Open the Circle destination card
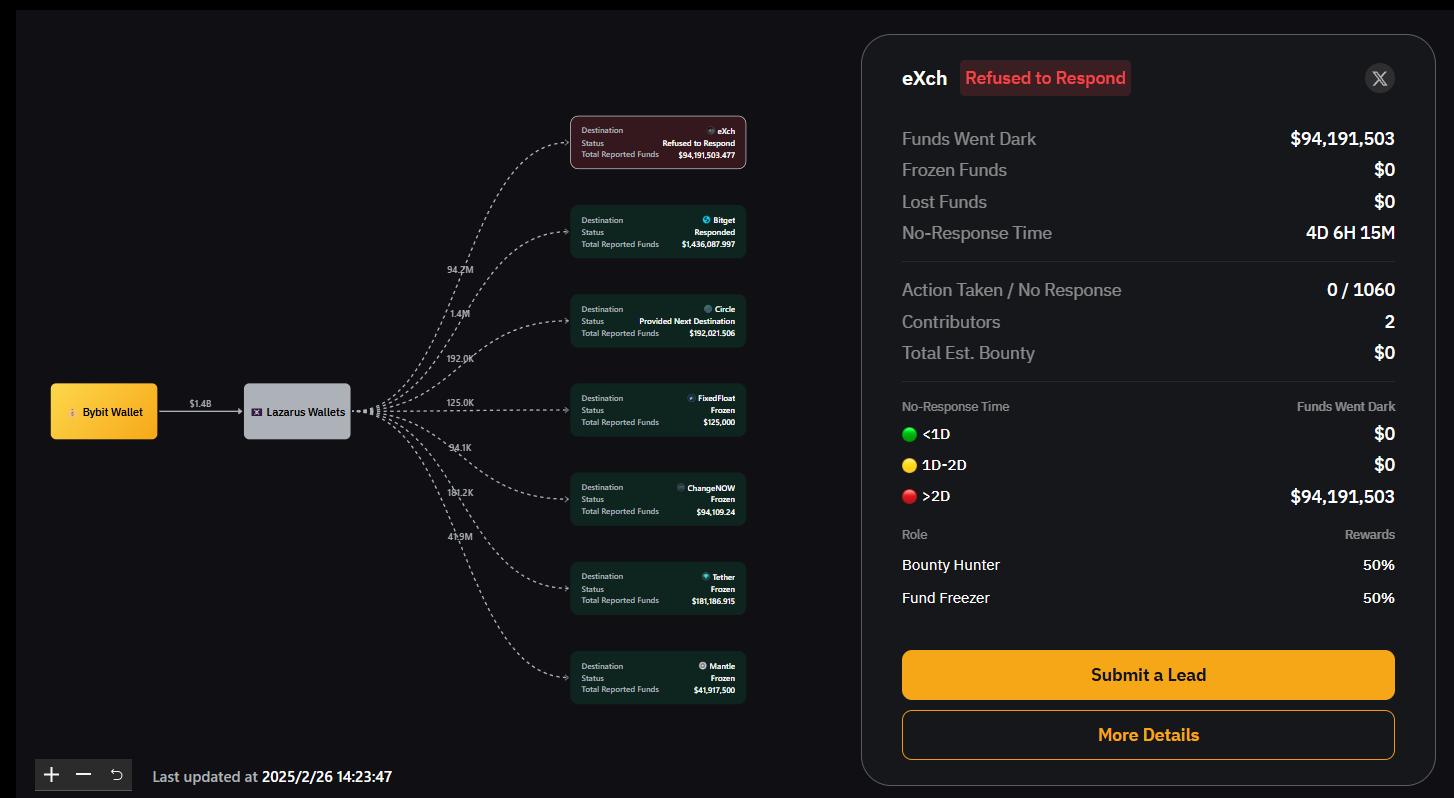This screenshot has width=1454, height=798. pos(658,321)
